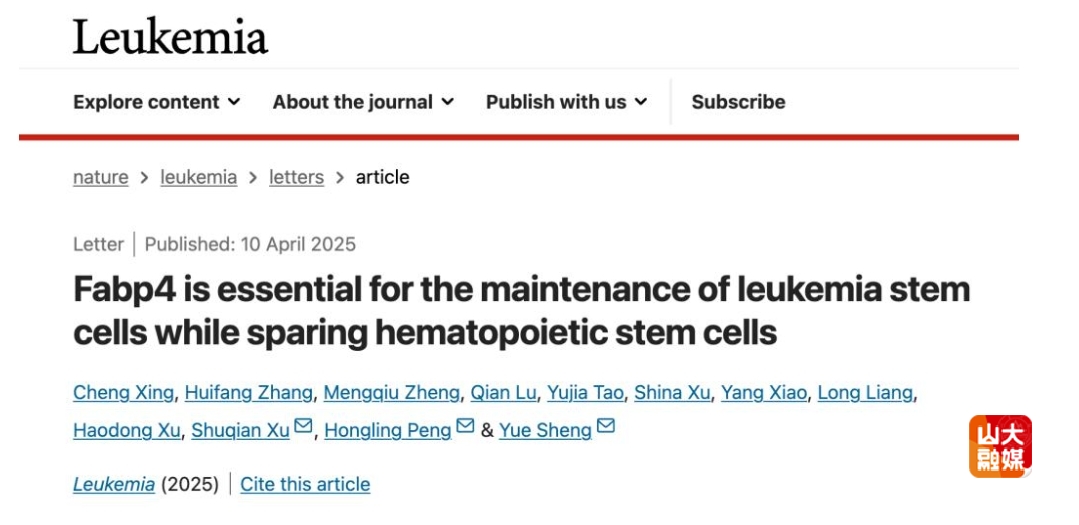Click the orange watermark logo badge
The height and width of the screenshot is (525, 1079).
click(1000, 446)
